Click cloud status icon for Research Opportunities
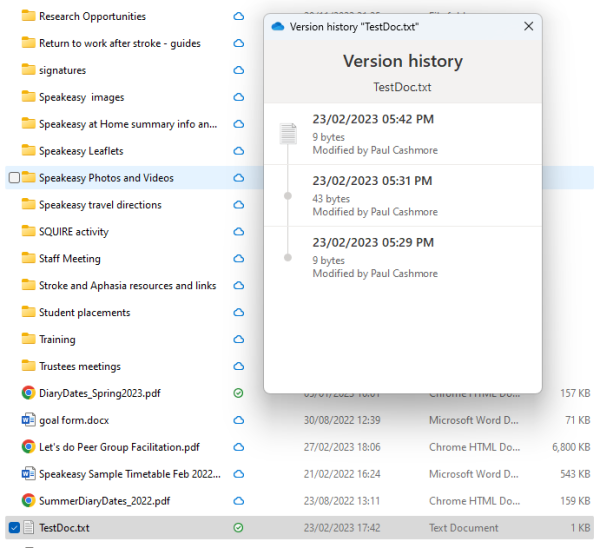 pyautogui.click(x=239, y=16)
